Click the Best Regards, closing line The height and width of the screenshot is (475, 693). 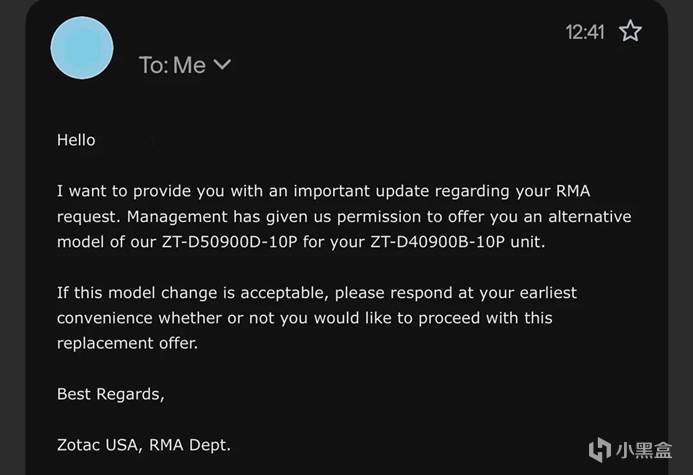110,394
